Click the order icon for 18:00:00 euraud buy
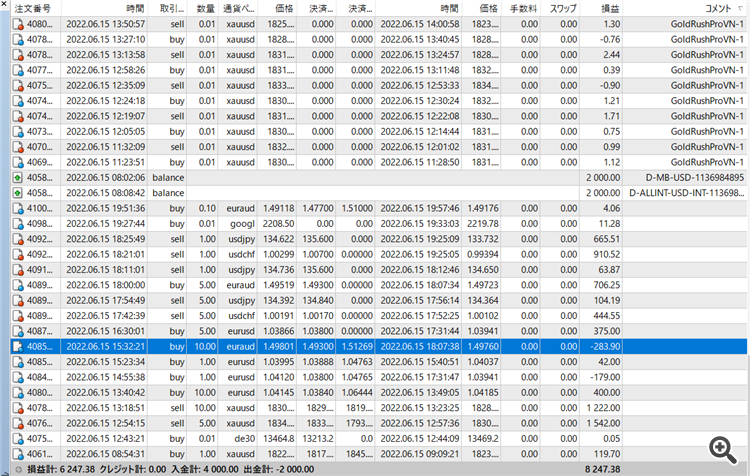 click(18, 285)
